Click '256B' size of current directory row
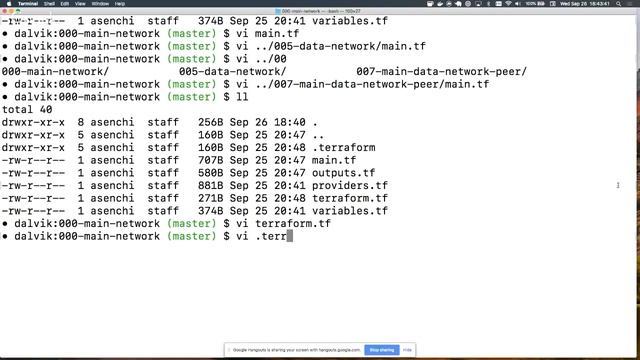Image resolution: width=640 pixels, height=360 pixels. pyautogui.click(x=211, y=122)
